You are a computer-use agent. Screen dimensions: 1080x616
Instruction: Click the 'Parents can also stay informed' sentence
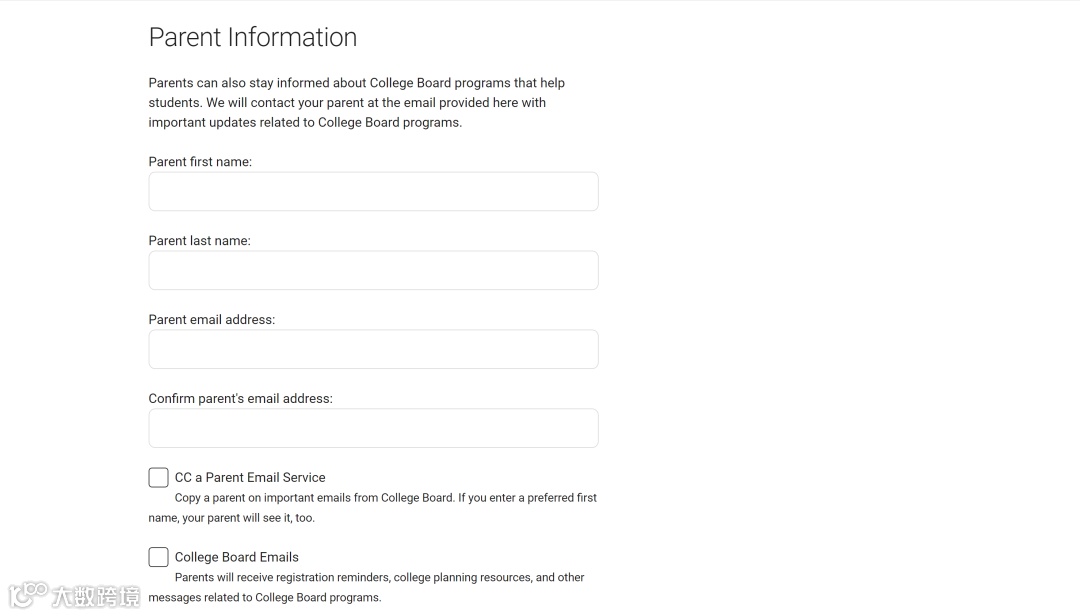point(357,92)
